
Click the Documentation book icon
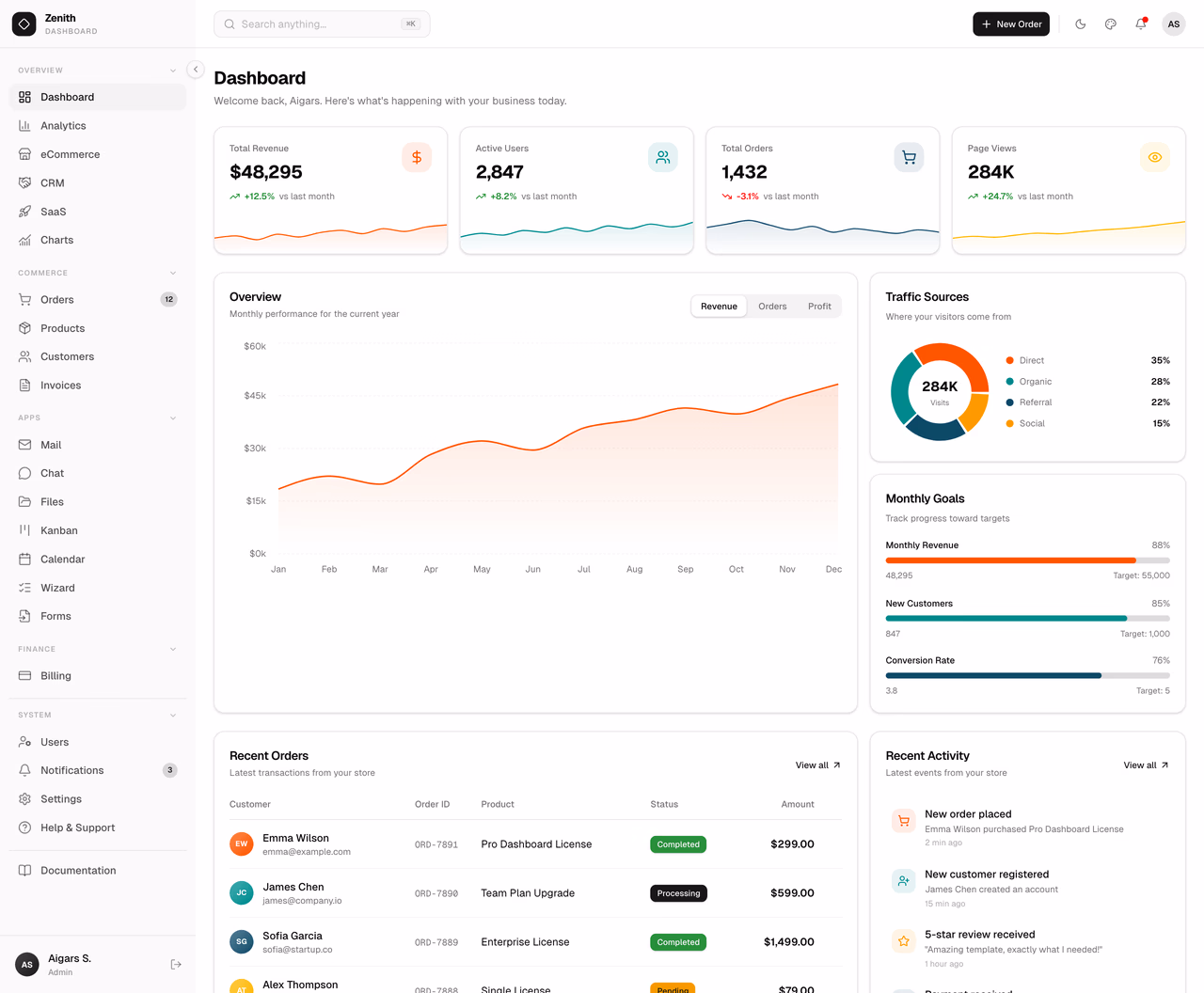(x=25, y=871)
